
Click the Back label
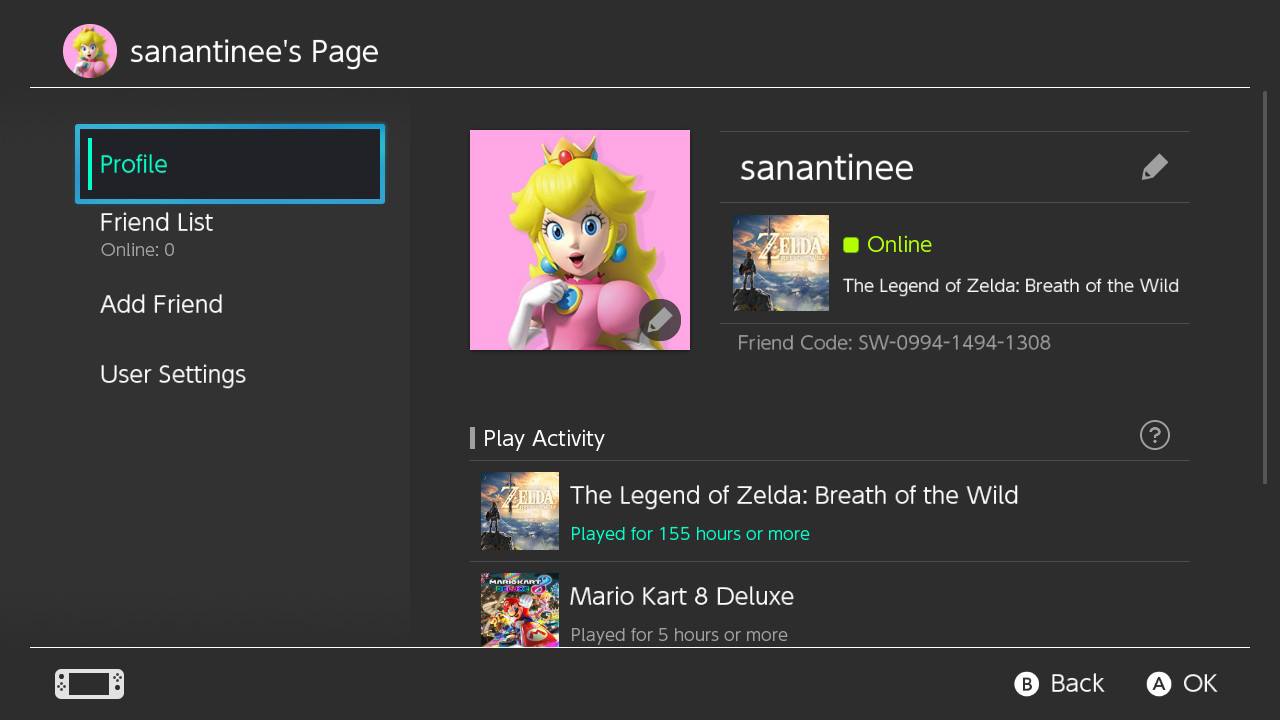[x=1077, y=684]
